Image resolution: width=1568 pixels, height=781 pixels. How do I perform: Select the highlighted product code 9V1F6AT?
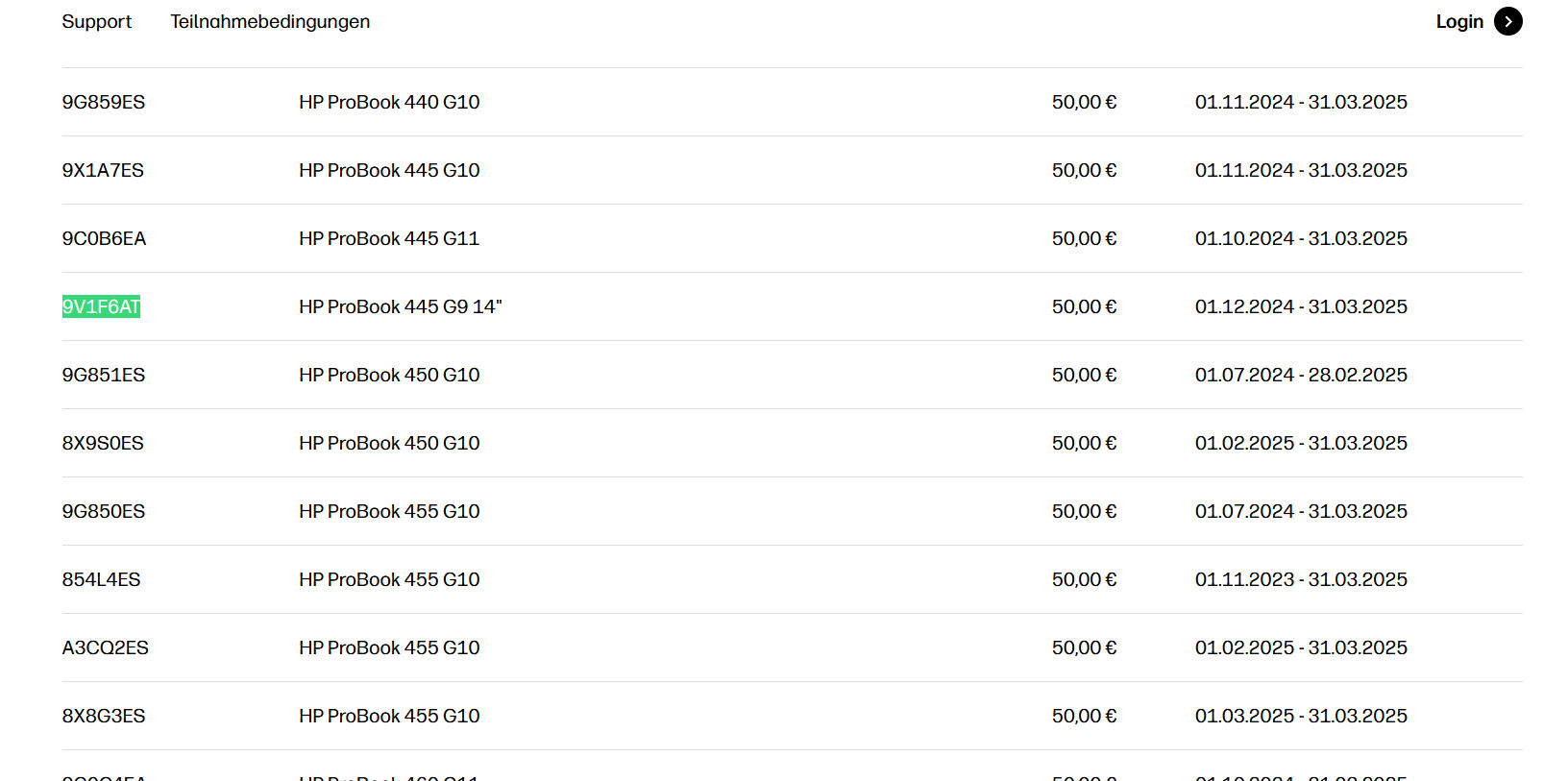[101, 306]
